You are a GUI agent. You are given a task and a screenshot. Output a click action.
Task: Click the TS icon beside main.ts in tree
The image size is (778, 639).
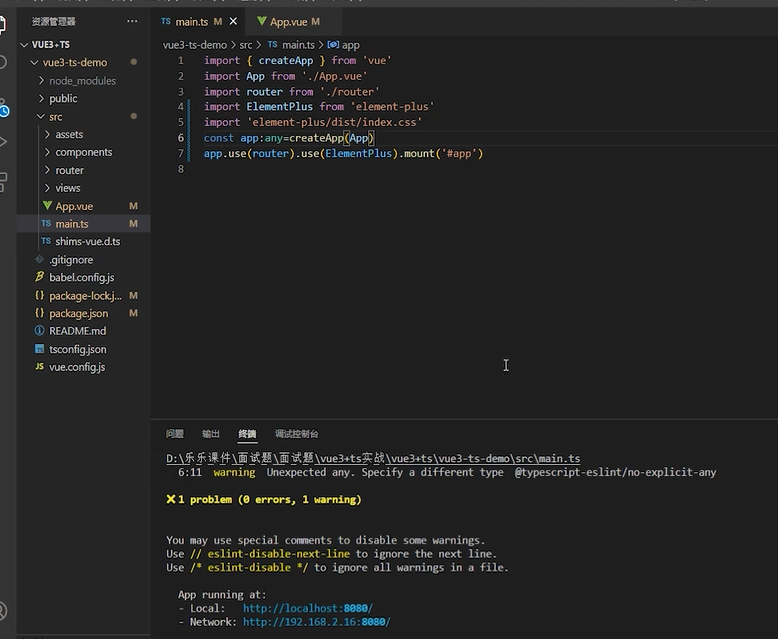pos(46,223)
